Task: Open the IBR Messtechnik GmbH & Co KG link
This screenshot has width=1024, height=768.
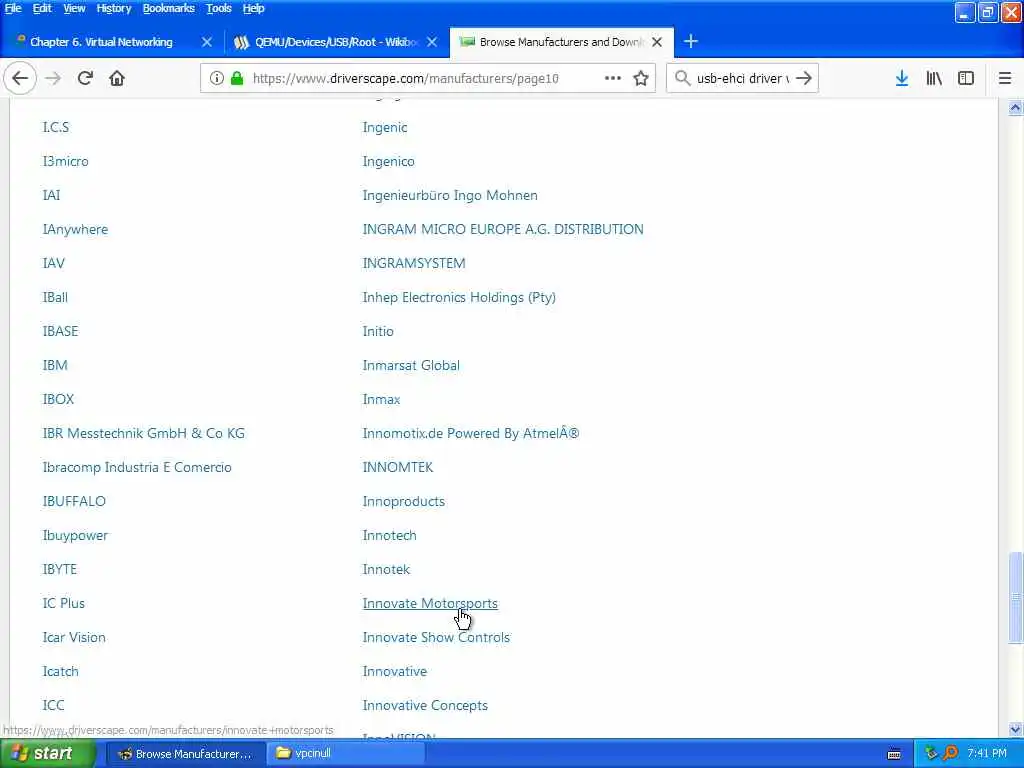Action: click(144, 433)
